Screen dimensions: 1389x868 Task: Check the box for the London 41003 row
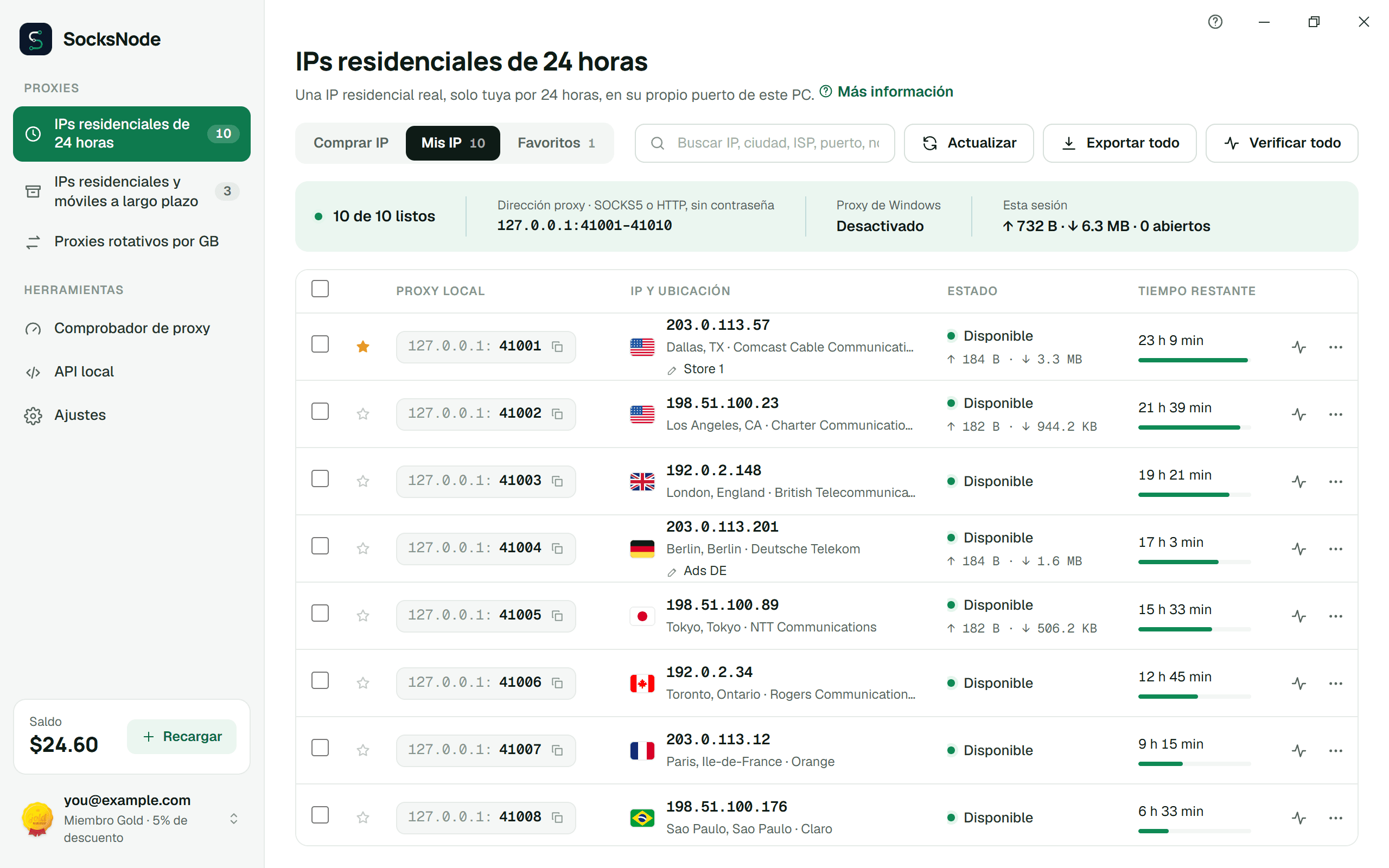tap(320, 479)
